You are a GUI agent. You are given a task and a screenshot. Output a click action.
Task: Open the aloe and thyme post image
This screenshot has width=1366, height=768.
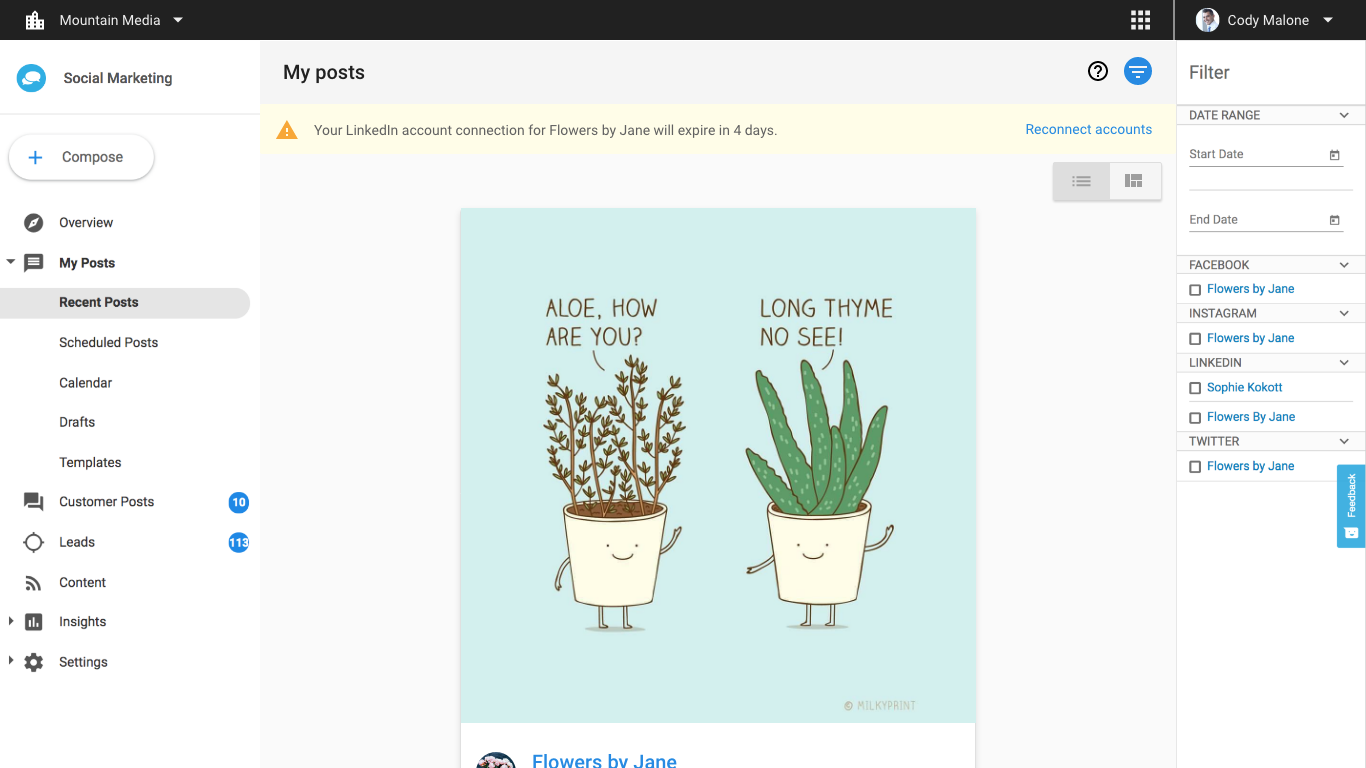(x=718, y=465)
